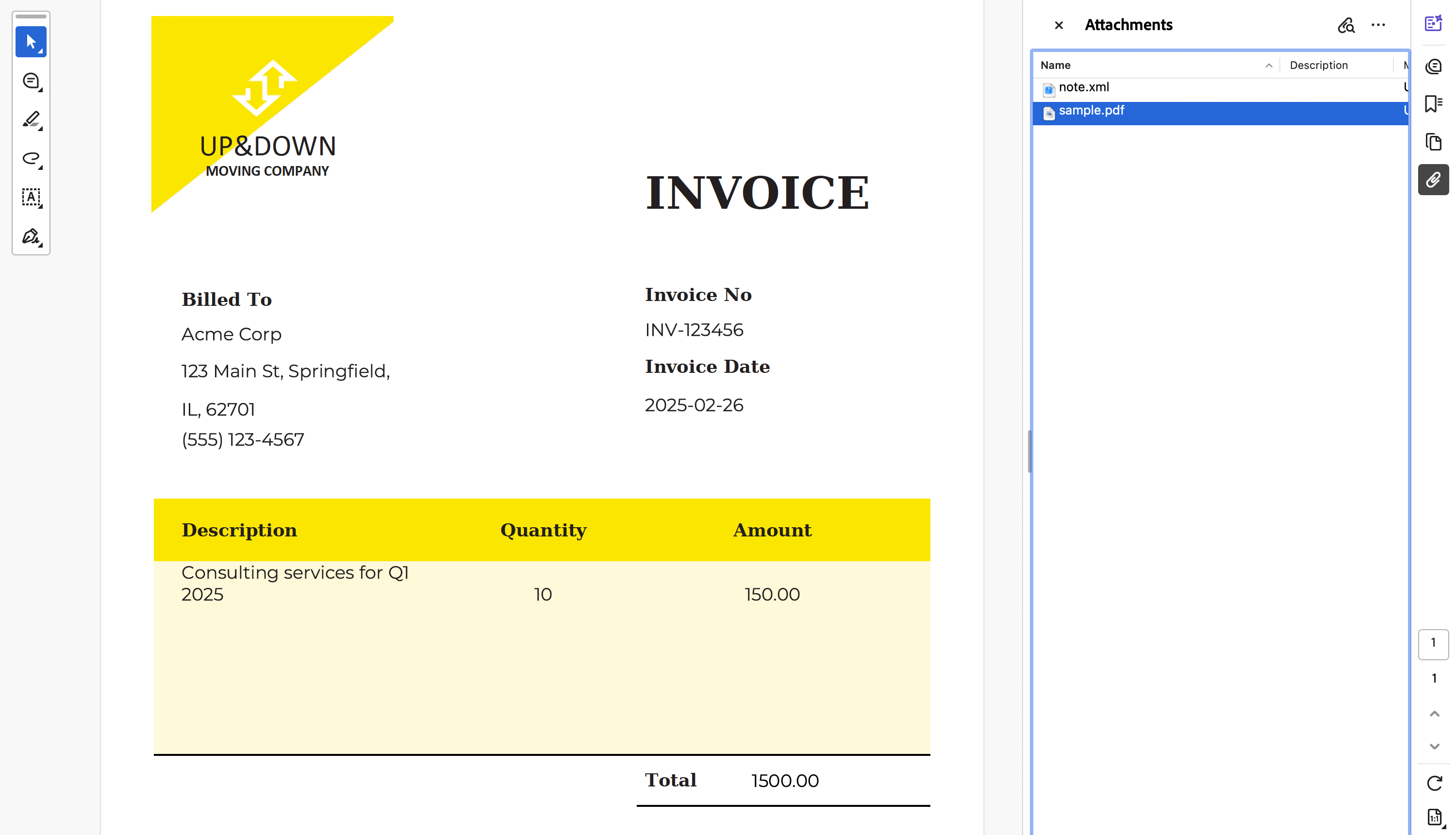Viewport: 1456px width, 835px height.
Task: Close the Attachments panel
Action: tap(1059, 25)
